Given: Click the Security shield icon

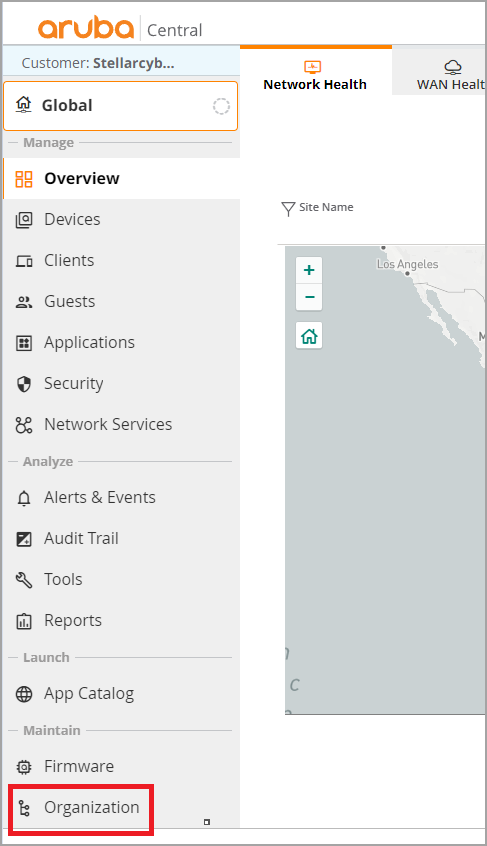Looking at the screenshot, I should tap(24, 384).
